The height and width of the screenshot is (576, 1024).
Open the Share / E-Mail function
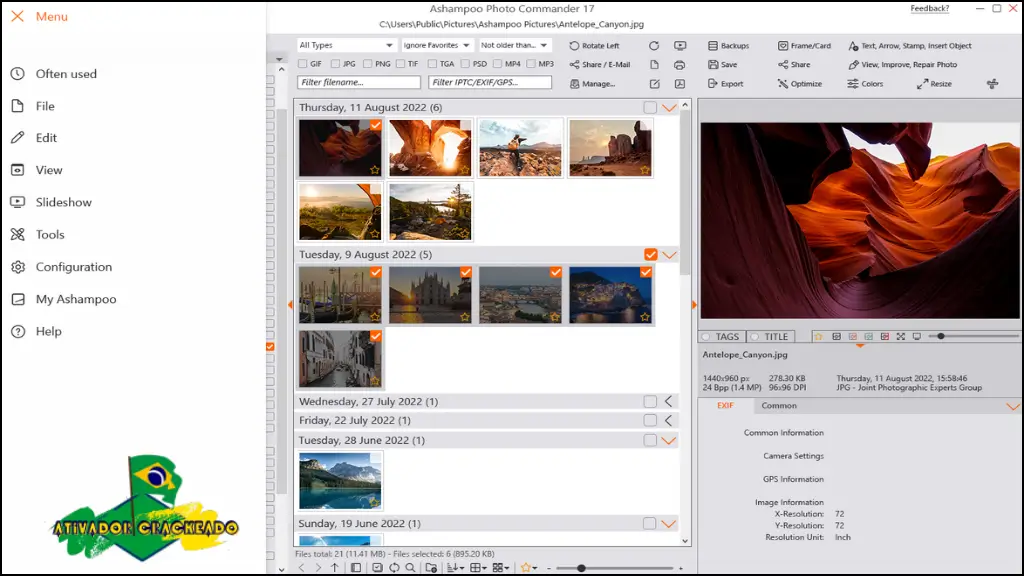point(598,64)
